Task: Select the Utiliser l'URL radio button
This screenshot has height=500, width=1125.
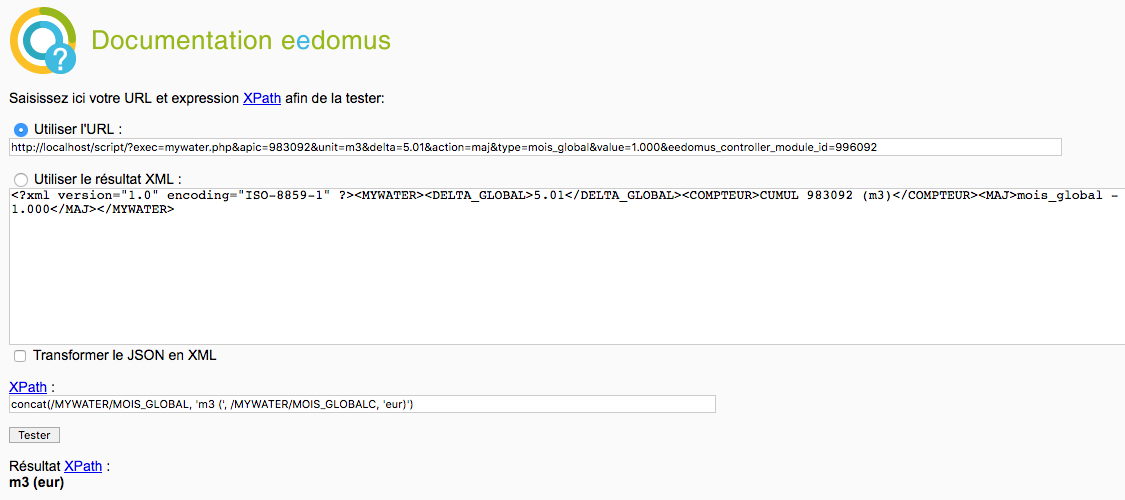Action: [x=22, y=130]
